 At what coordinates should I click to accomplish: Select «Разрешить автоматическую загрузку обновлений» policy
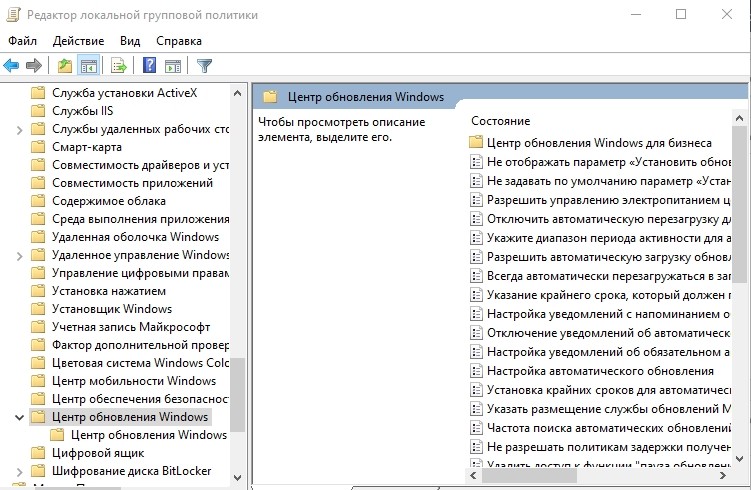609,257
